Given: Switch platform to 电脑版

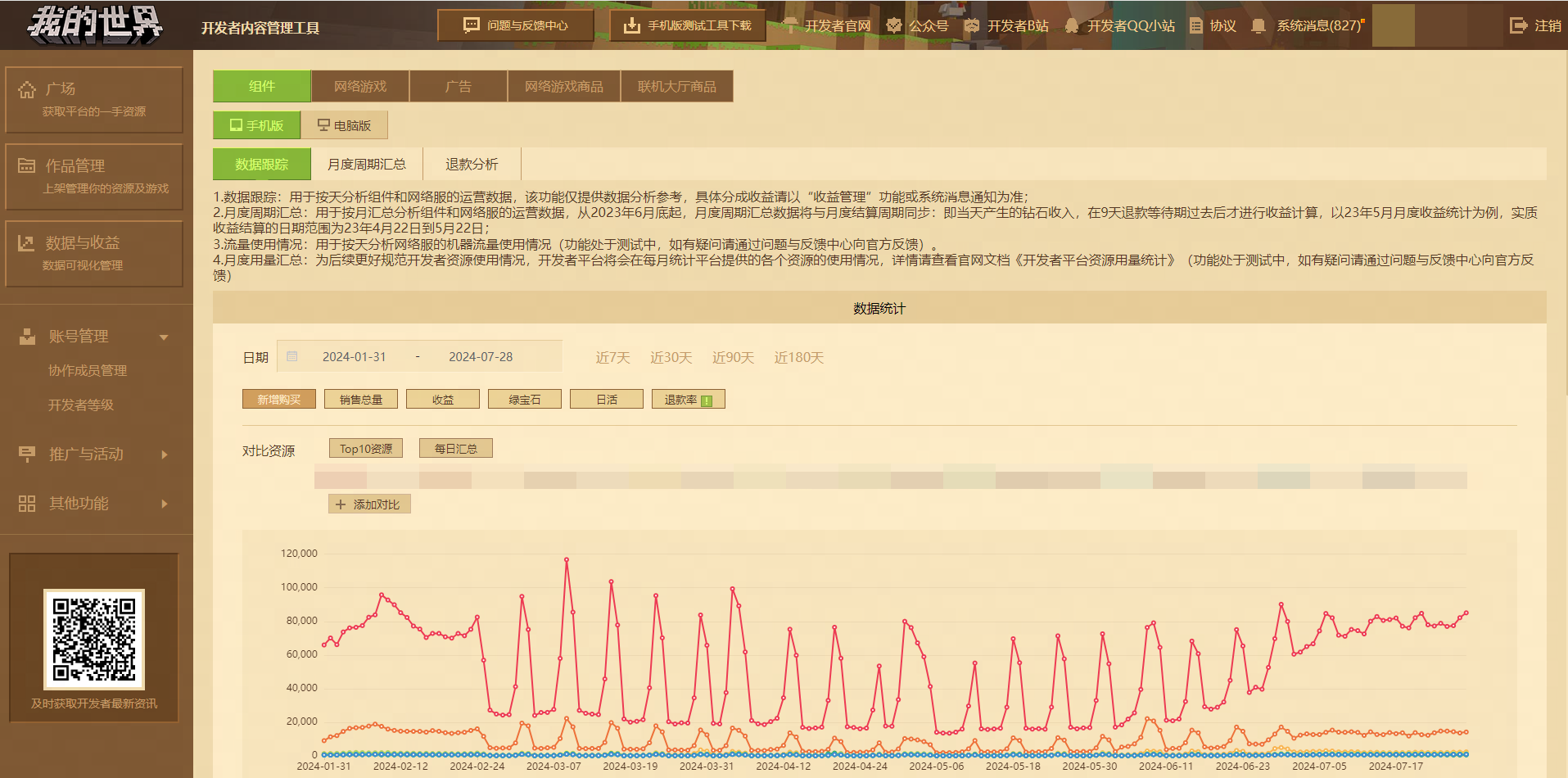Looking at the screenshot, I should [x=345, y=125].
